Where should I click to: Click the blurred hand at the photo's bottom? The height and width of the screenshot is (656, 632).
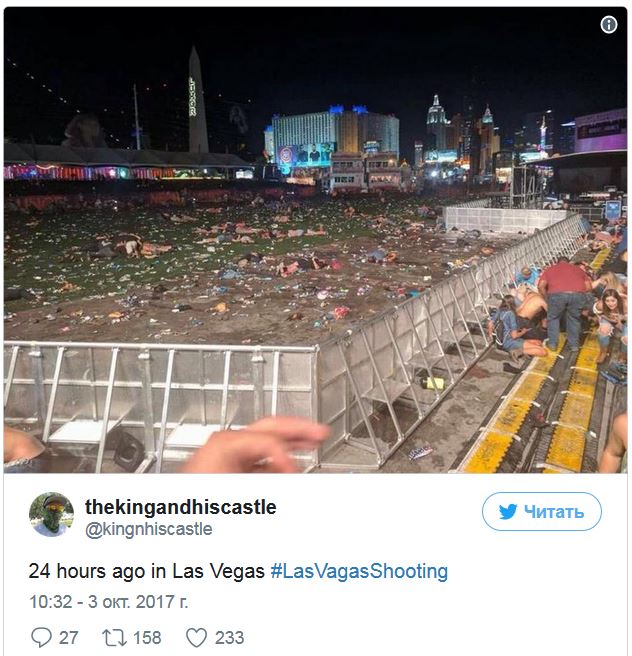click(x=255, y=446)
